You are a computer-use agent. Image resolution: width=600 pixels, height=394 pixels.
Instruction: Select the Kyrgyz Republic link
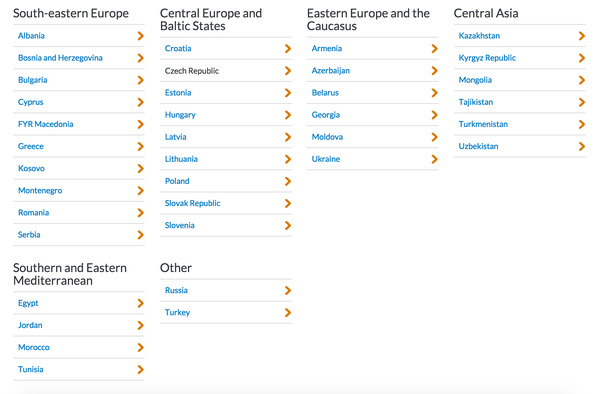click(x=487, y=58)
